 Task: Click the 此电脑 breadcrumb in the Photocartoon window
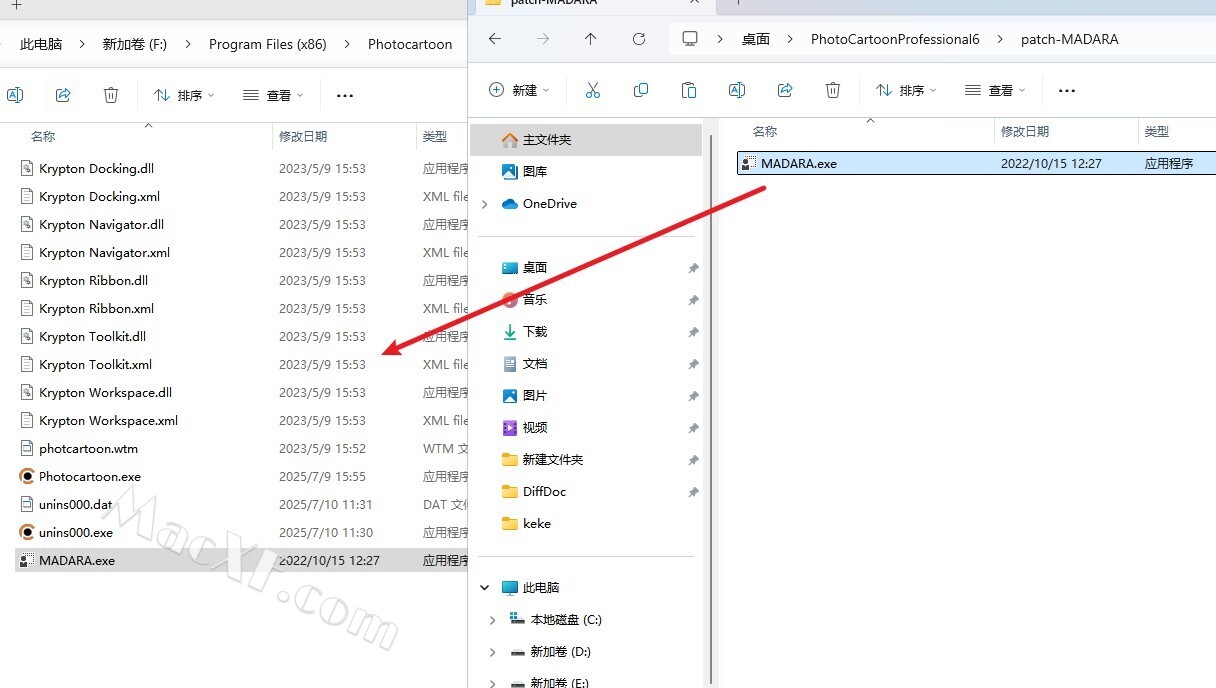coord(41,44)
